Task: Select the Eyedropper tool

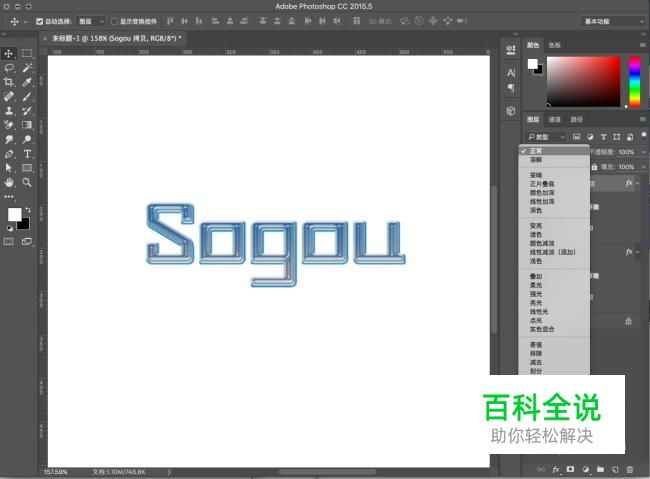Action: [x=27, y=82]
